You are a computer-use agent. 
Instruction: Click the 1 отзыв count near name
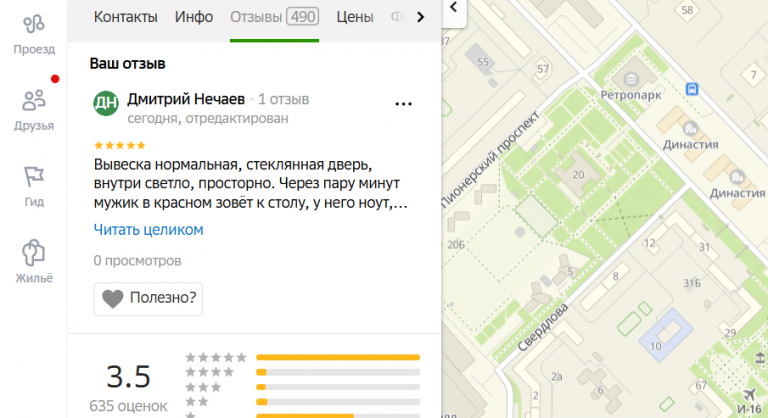pyautogui.click(x=284, y=99)
